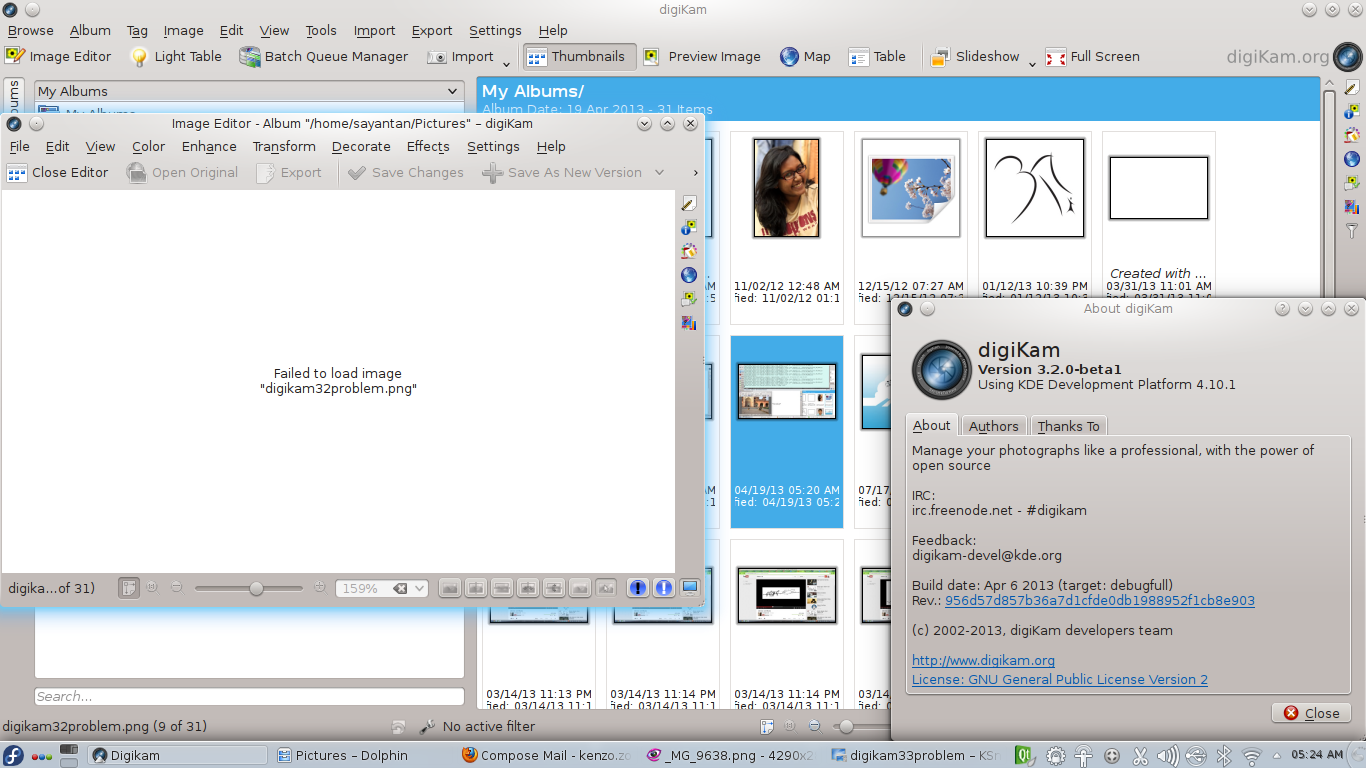Image resolution: width=1366 pixels, height=768 pixels.
Task: Open the GNU General Public License link
Action: (x=1059, y=680)
